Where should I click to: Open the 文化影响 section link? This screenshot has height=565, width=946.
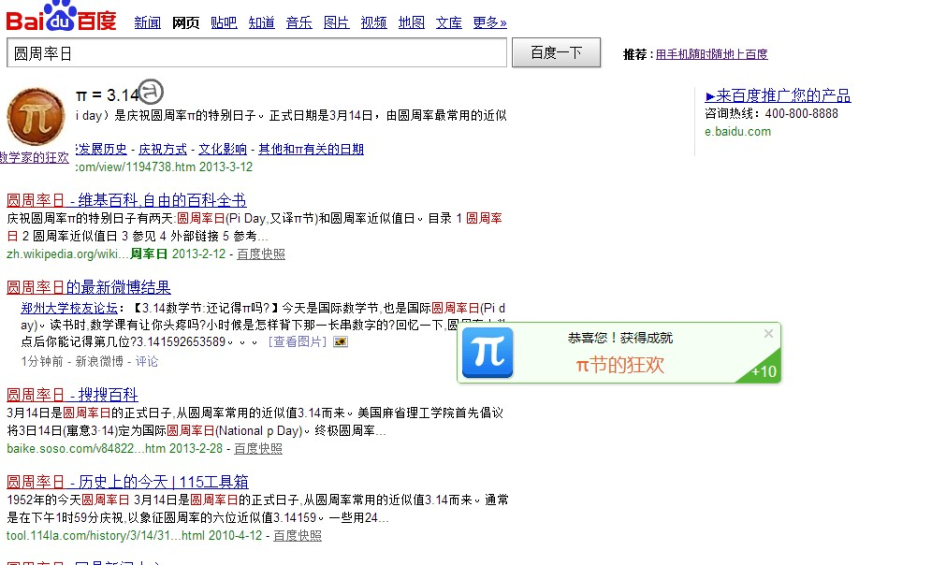[x=223, y=149]
